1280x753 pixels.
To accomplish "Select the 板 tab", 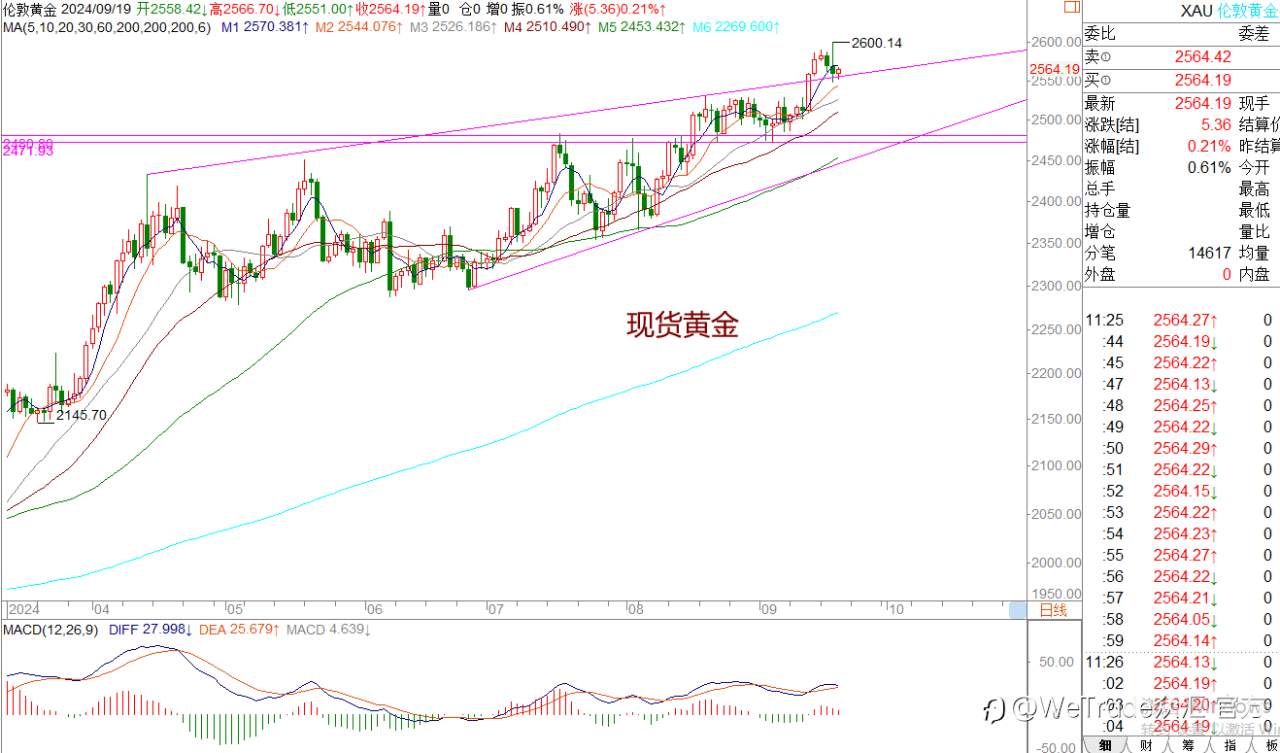I will 1268,745.
